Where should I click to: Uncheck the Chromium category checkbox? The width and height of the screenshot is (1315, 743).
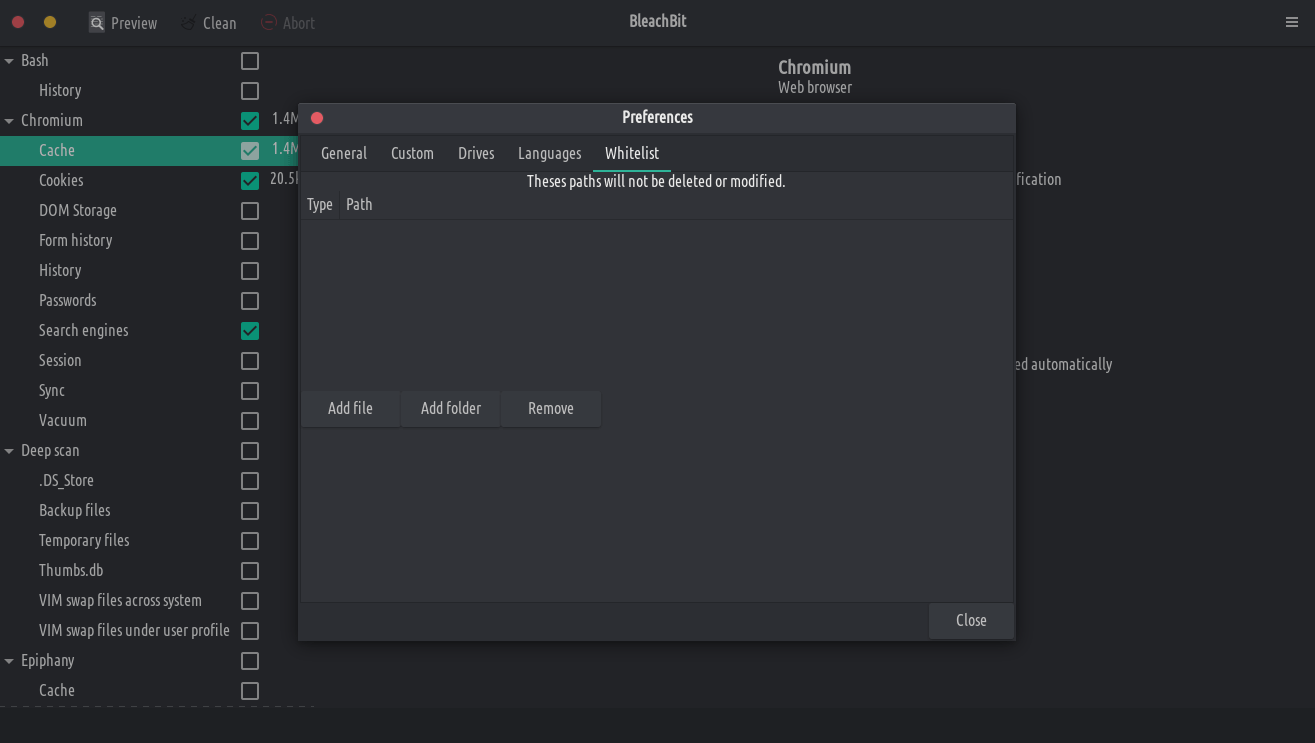coord(250,121)
